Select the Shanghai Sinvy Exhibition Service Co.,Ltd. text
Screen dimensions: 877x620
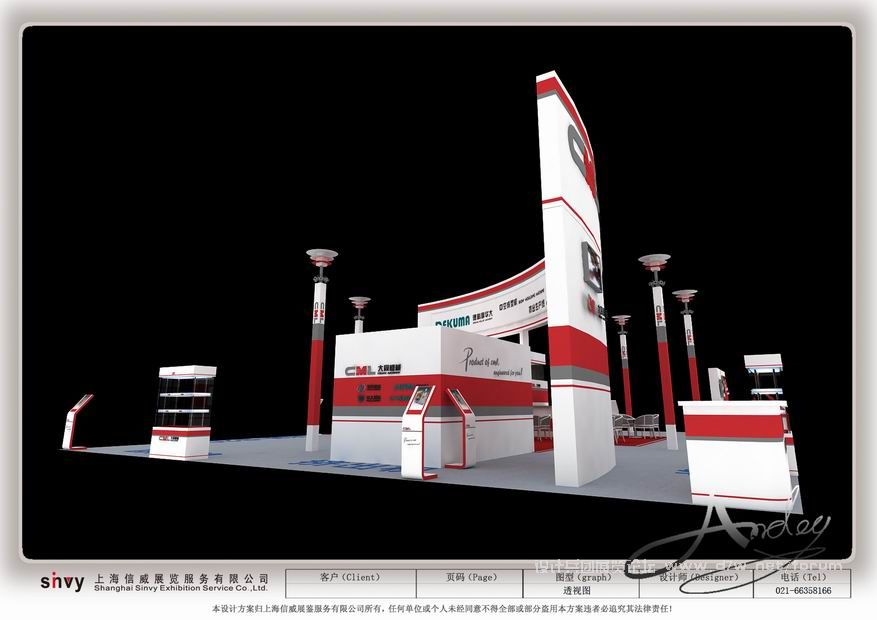(x=181, y=588)
